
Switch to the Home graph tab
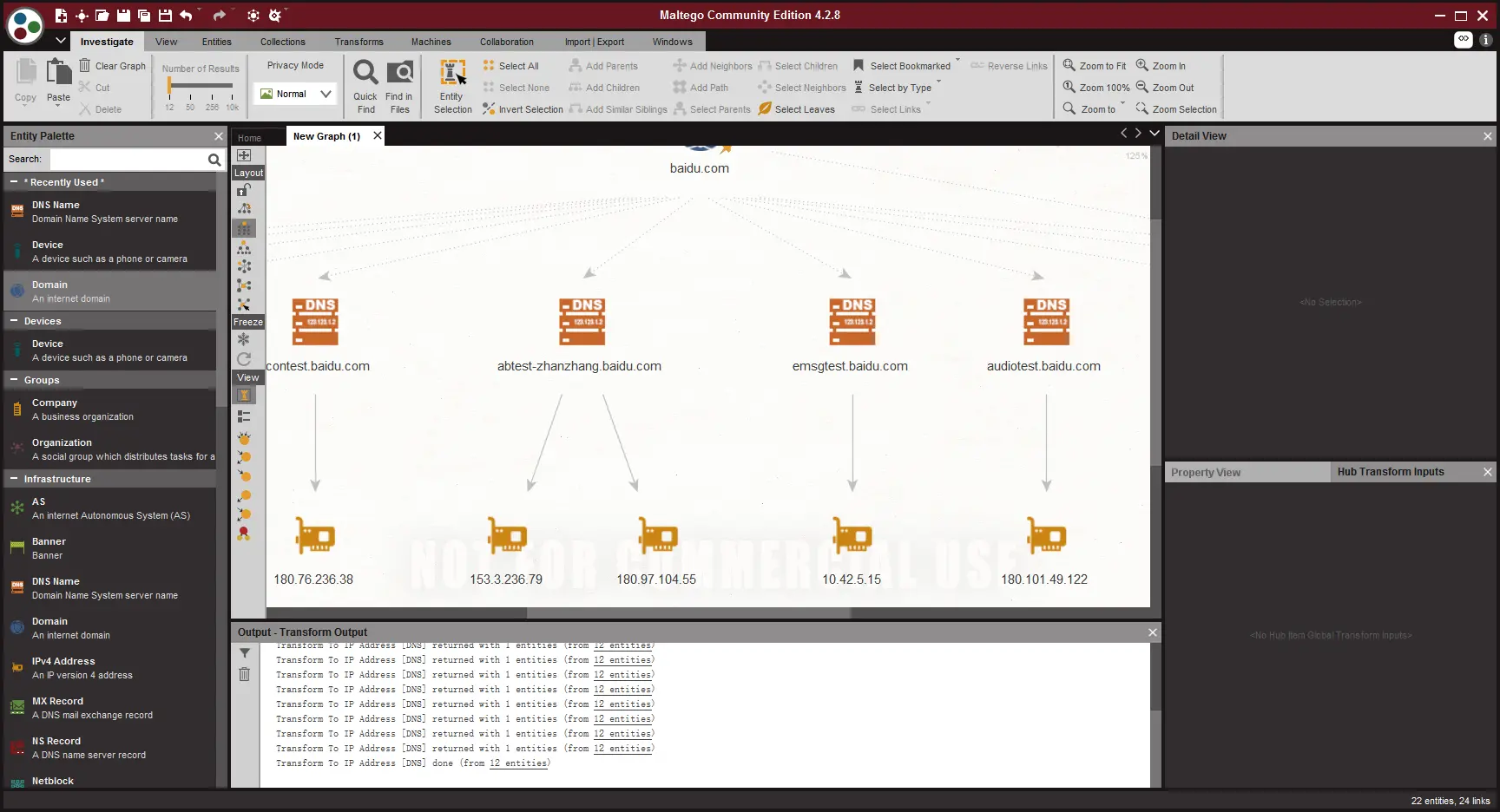coord(249,137)
